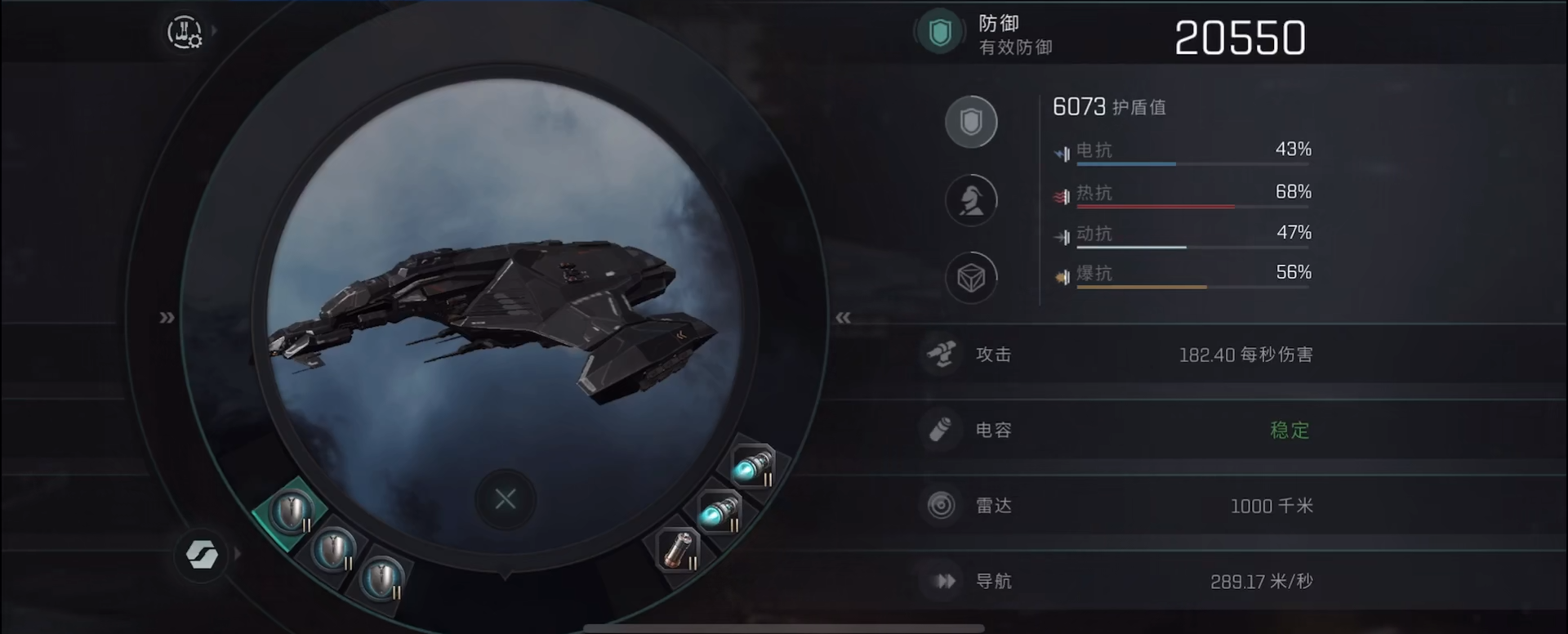Select the shield defense icon

pyautogui.click(x=971, y=122)
